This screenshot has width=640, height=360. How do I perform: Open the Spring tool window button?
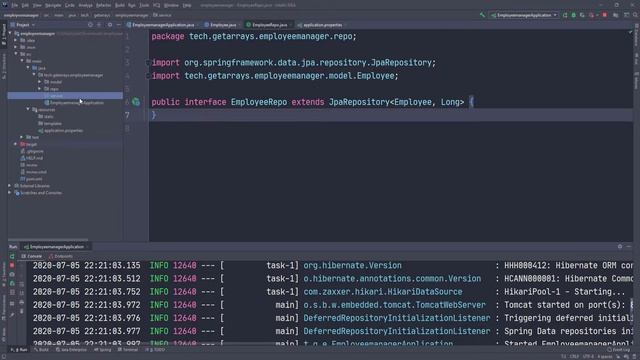[x=102, y=350]
